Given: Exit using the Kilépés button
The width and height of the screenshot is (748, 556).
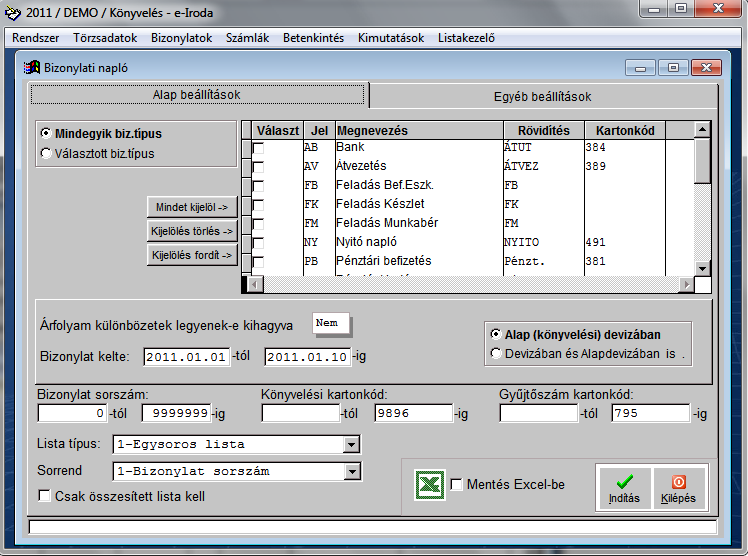Looking at the screenshot, I should (679, 488).
